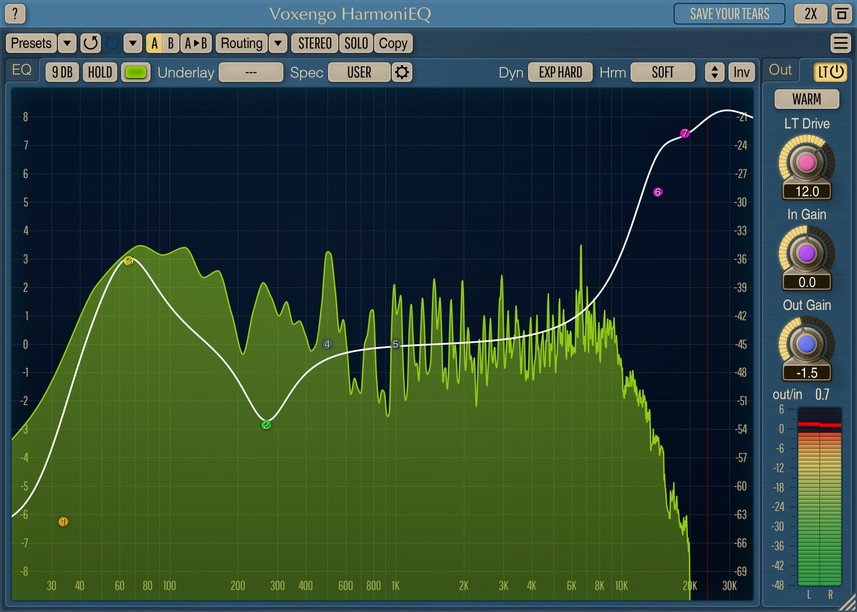857x612 pixels.
Task: Click the Out Gain value field
Action: pyautogui.click(x=807, y=372)
